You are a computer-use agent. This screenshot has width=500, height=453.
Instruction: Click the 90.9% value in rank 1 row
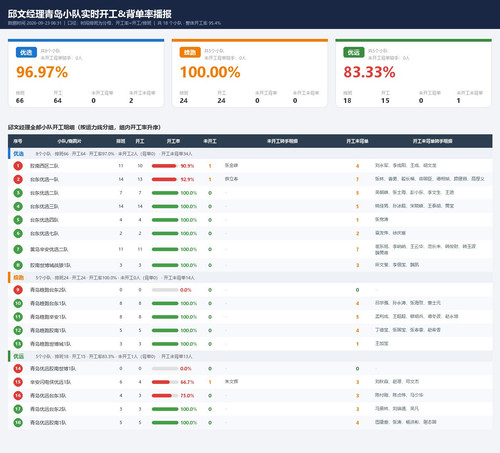click(x=187, y=166)
